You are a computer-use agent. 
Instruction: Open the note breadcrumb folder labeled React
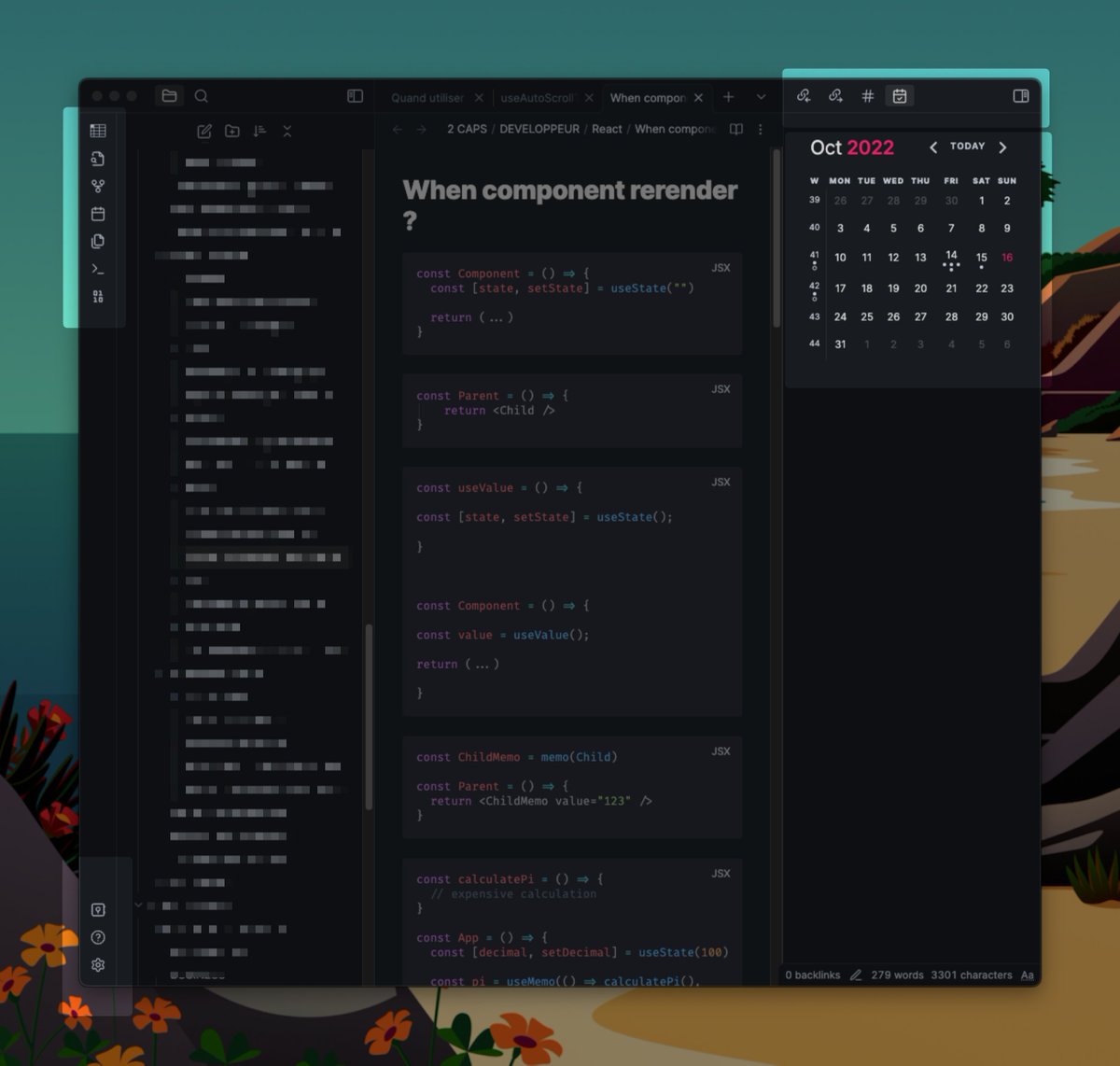pos(607,129)
